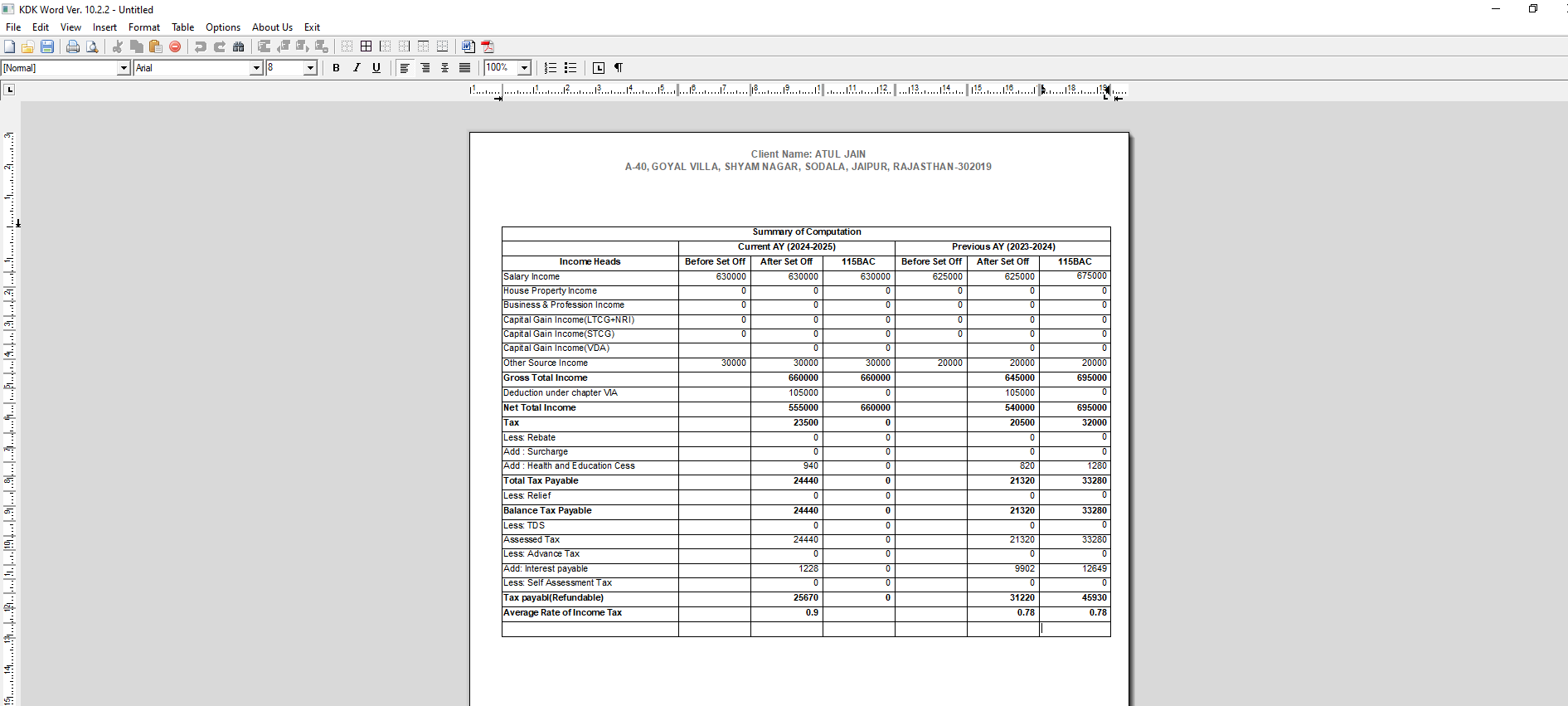Viewport: 1568px width, 706px height.
Task: Open the Options menu
Action: (x=223, y=27)
